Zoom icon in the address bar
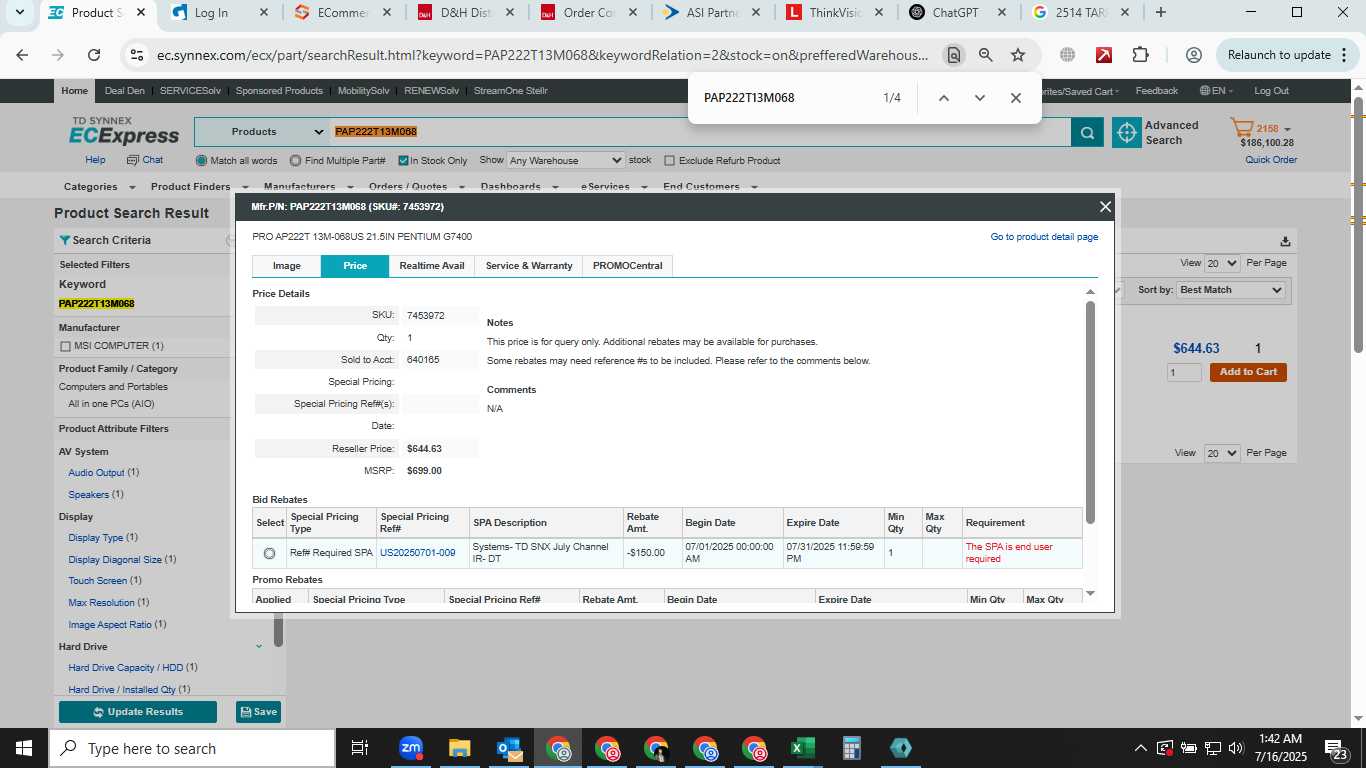 coord(986,55)
